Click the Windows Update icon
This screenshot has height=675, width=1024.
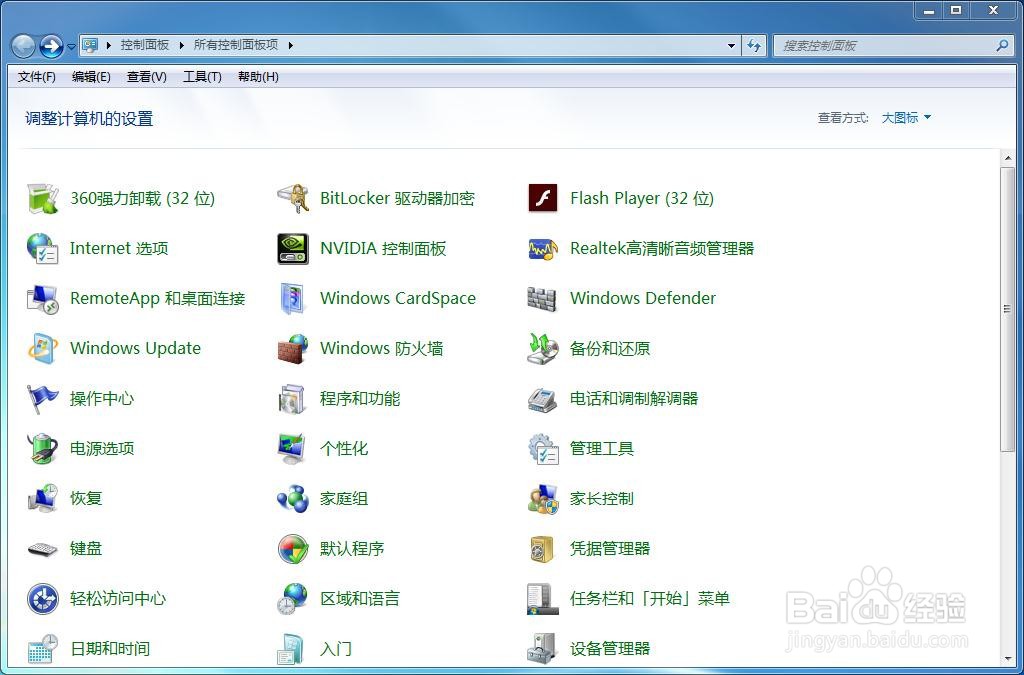pos(43,349)
